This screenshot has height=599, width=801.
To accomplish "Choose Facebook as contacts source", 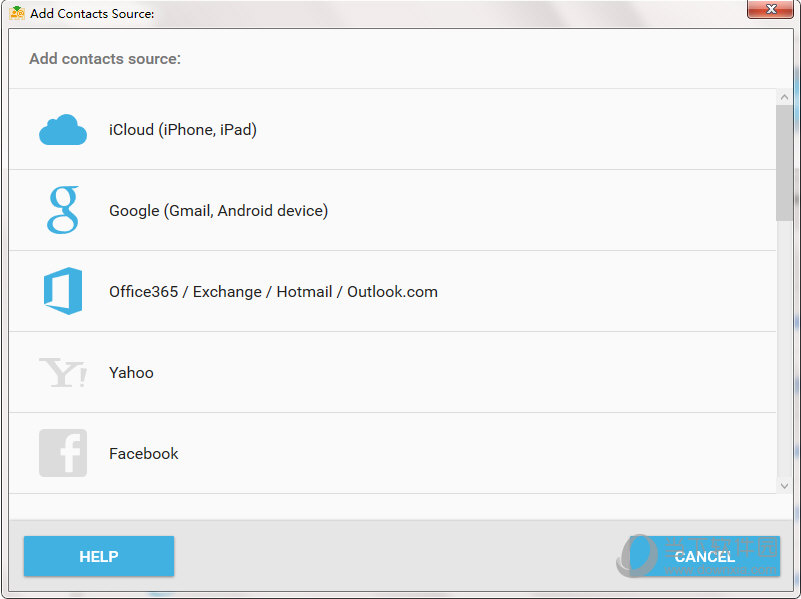I will pyautogui.click(x=392, y=453).
